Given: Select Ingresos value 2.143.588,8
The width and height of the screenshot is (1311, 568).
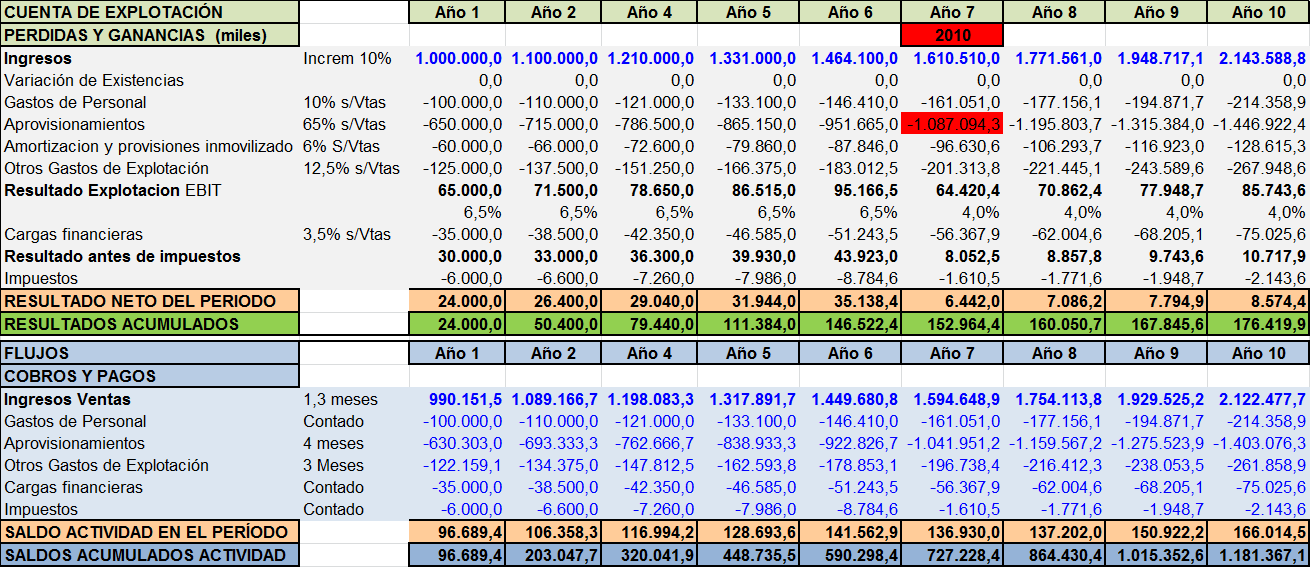Looking at the screenshot, I should [1259, 58].
